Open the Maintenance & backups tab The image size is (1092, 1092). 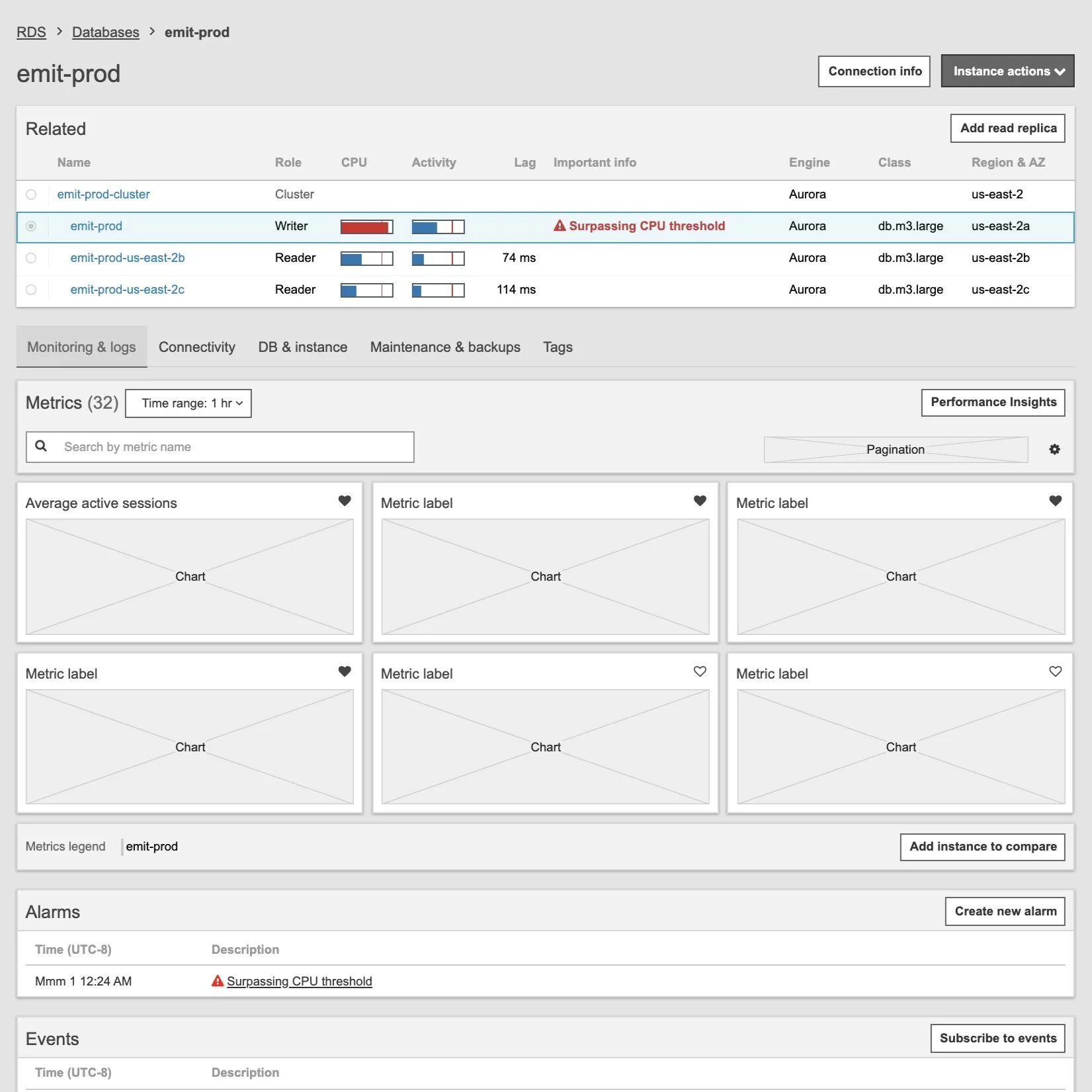click(x=444, y=347)
